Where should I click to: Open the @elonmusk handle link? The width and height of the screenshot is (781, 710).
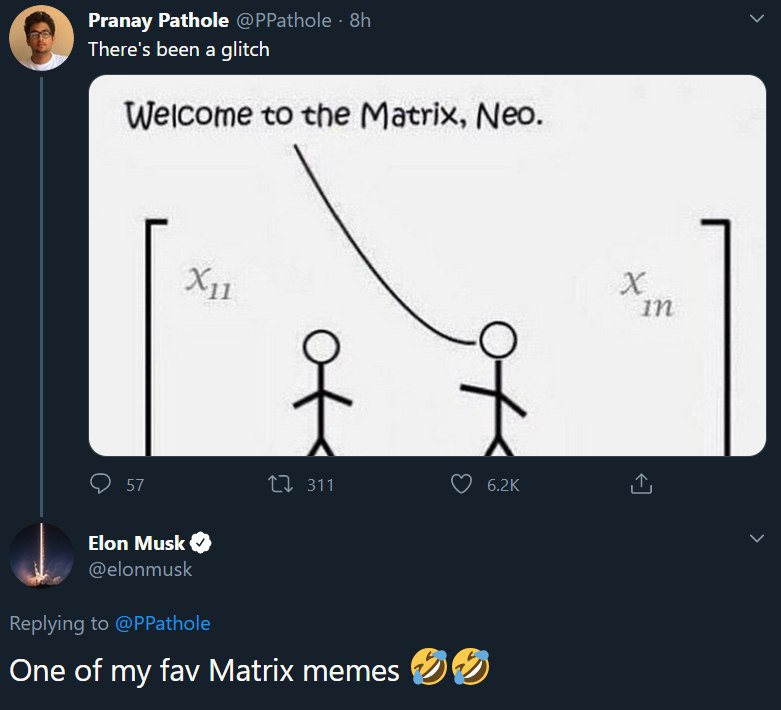140,569
